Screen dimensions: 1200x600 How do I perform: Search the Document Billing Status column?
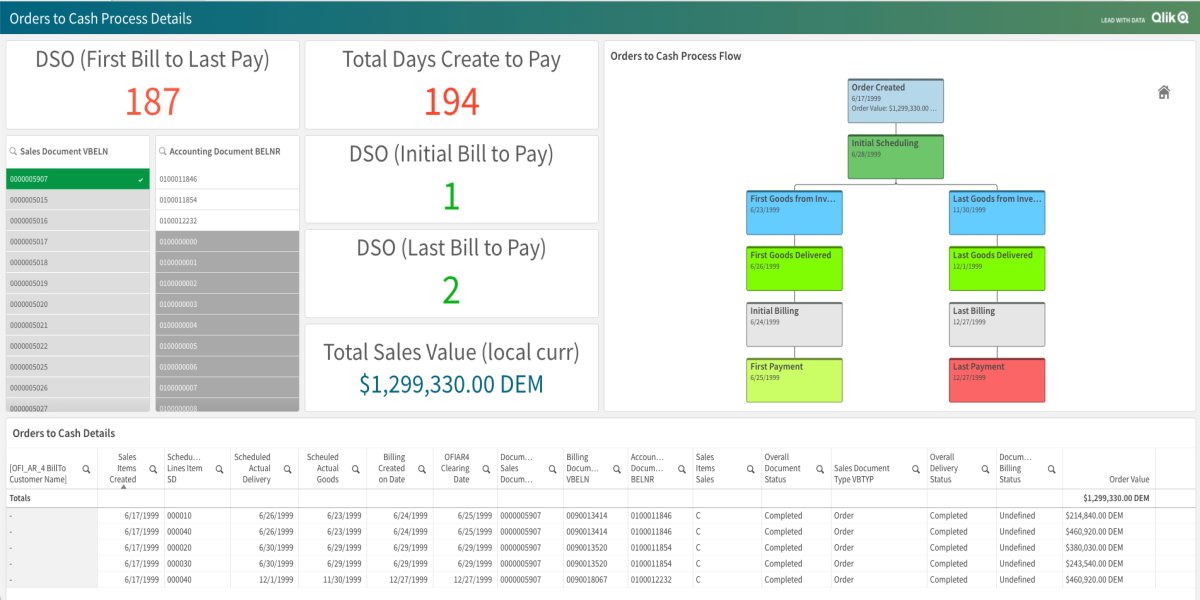pos(1051,468)
